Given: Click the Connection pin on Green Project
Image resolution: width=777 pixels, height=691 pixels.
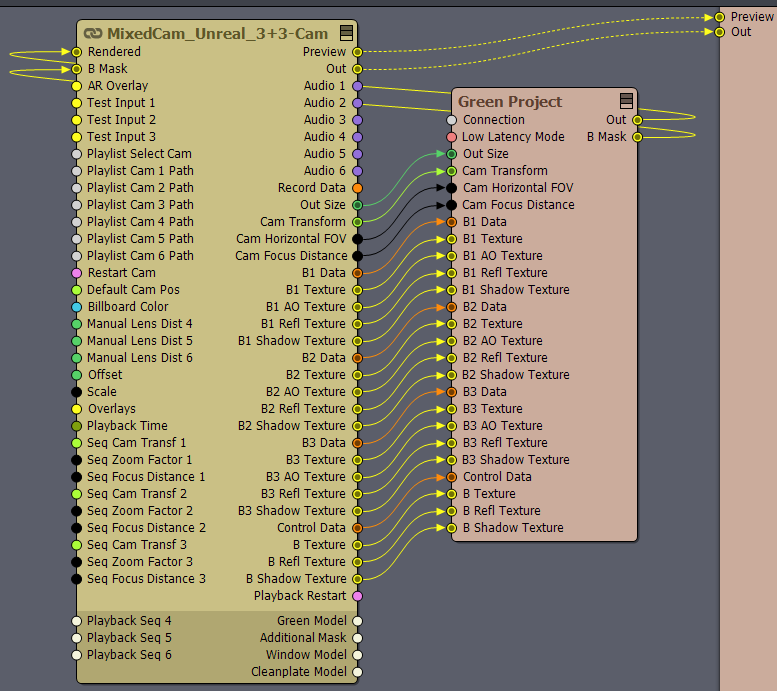Looking at the screenshot, I should pos(452,120).
